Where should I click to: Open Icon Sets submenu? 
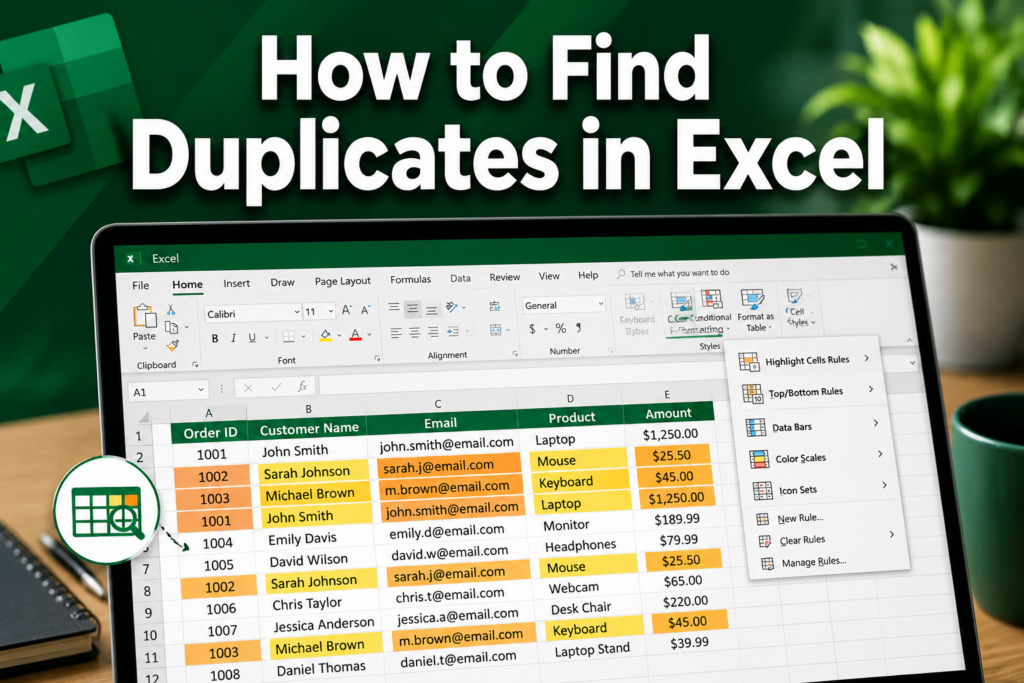pyautogui.click(x=820, y=489)
